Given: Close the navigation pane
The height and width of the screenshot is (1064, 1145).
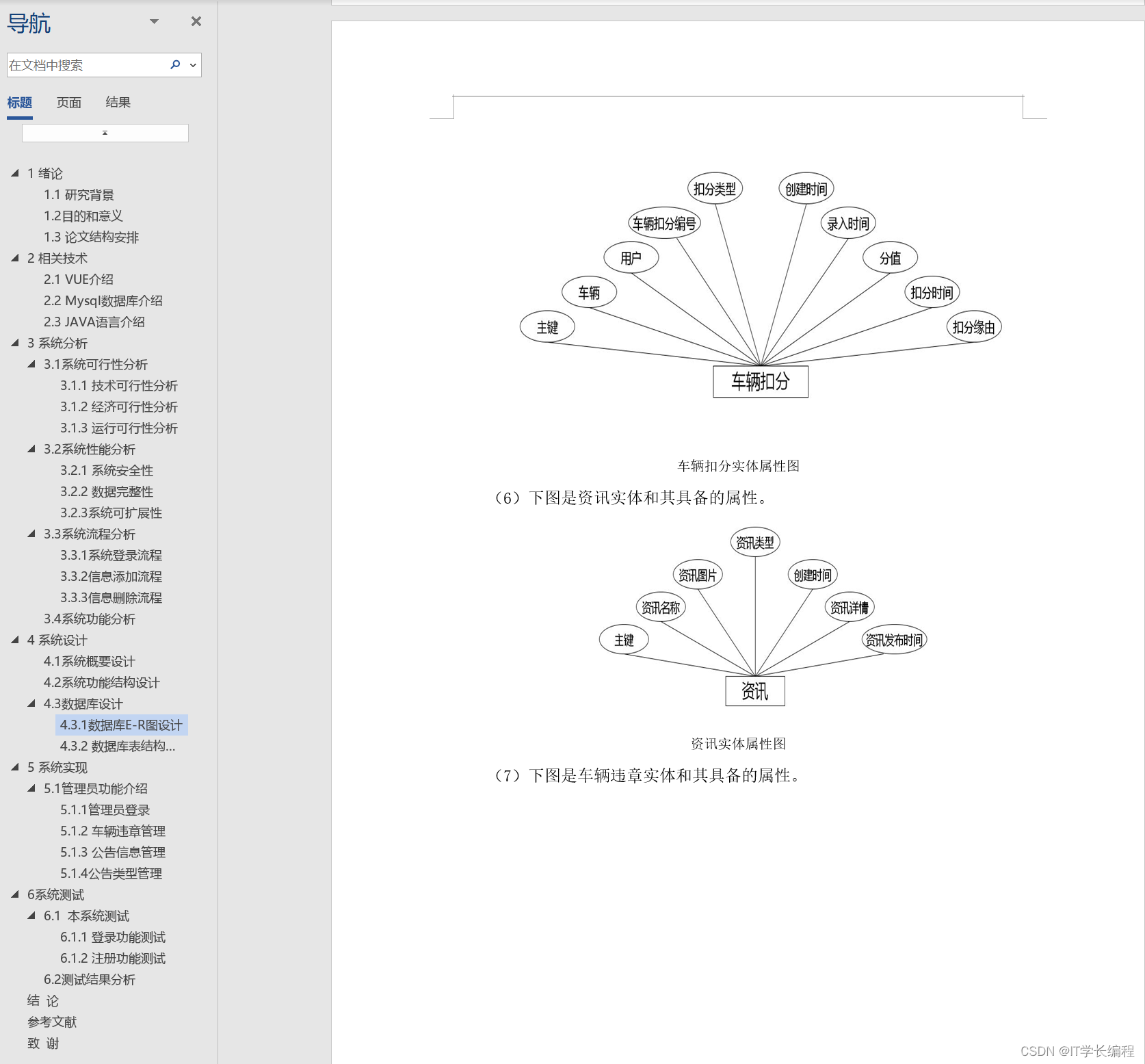Looking at the screenshot, I should click(196, 21).
